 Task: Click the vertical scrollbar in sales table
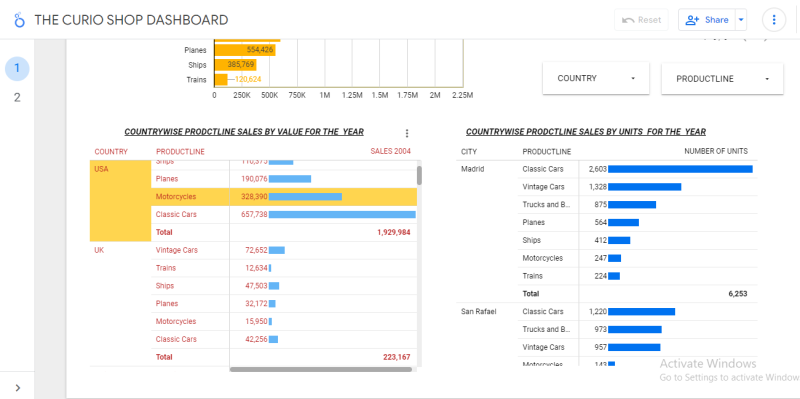pyautogui.click(x=419, y=175)
